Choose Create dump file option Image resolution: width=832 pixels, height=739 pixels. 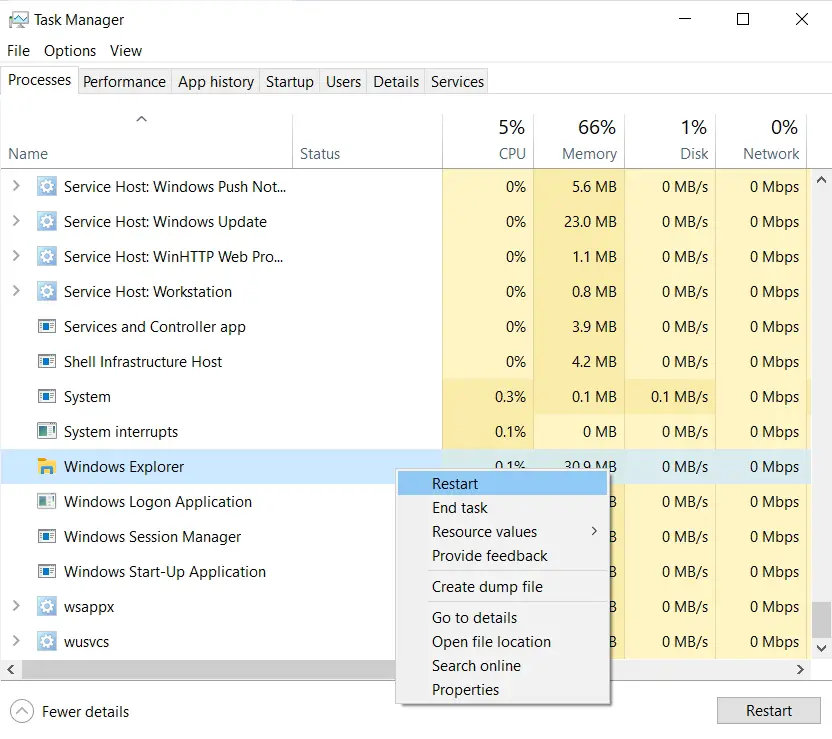(502, 587)
